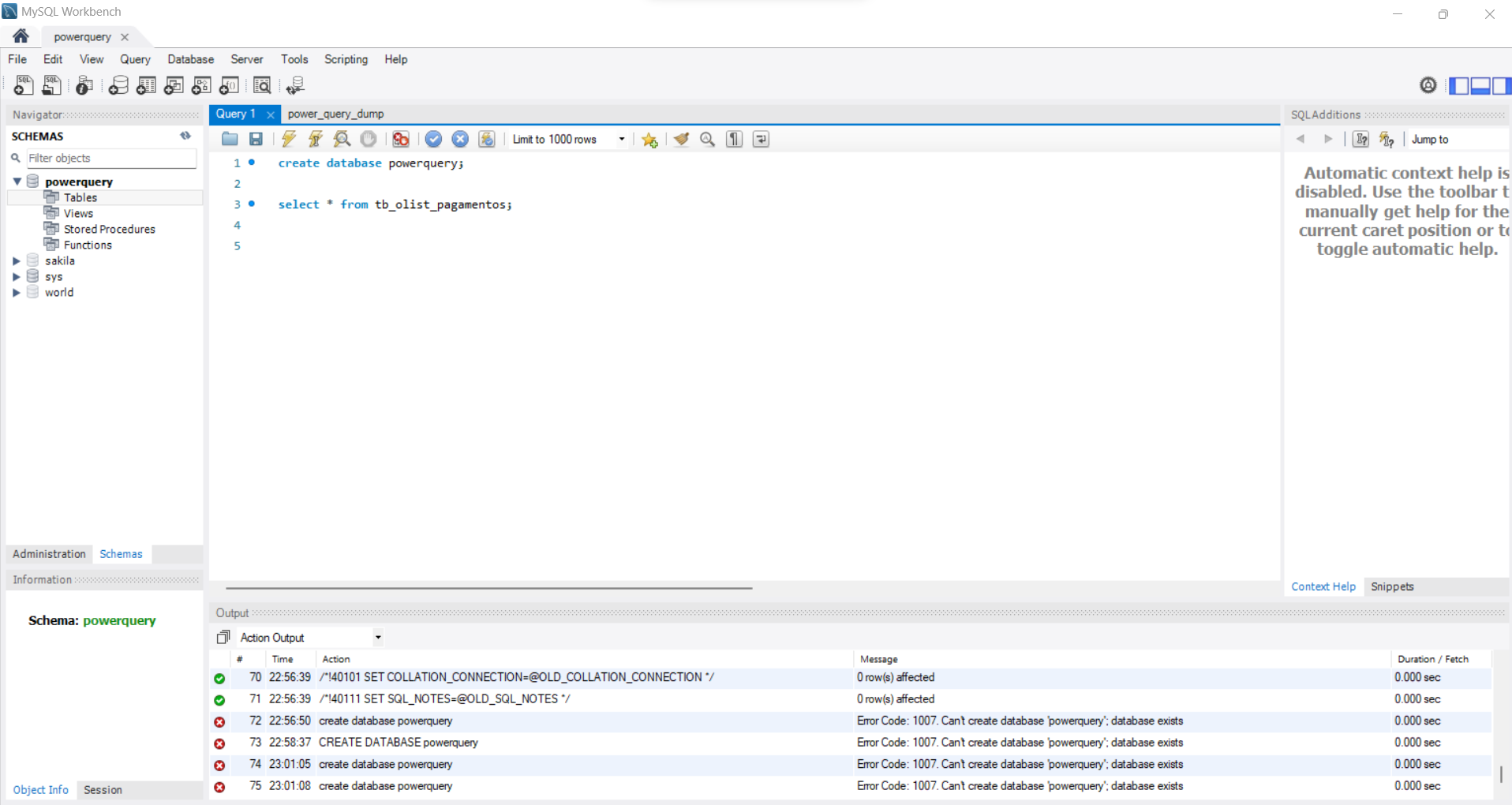Open the Server menu
1512x805 pixels.
pyautogui.click(x=247, y=59)
